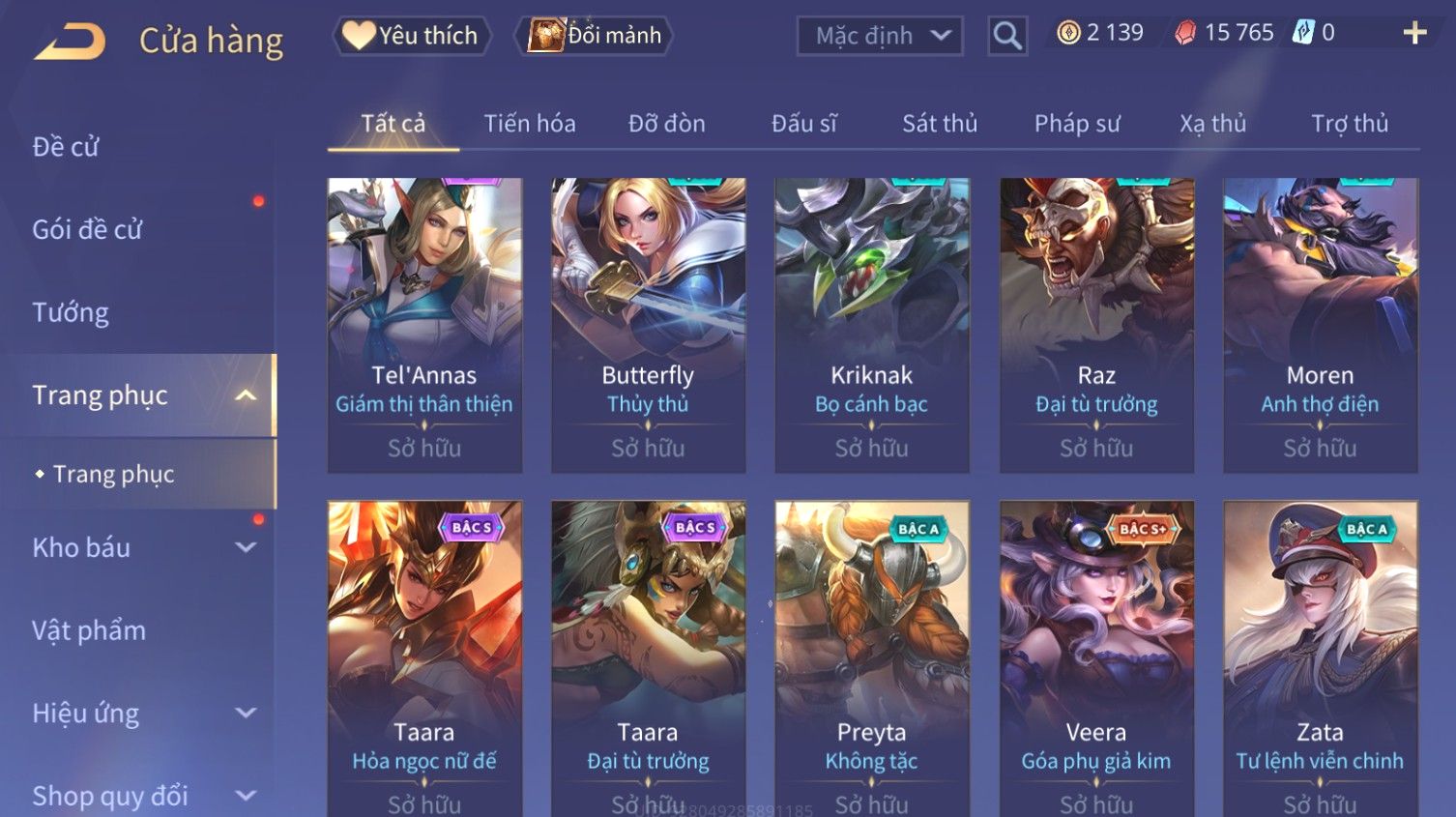Tap the plus icon to add currency
This screenshot has height=817, width=1456.
[1414, 34]
